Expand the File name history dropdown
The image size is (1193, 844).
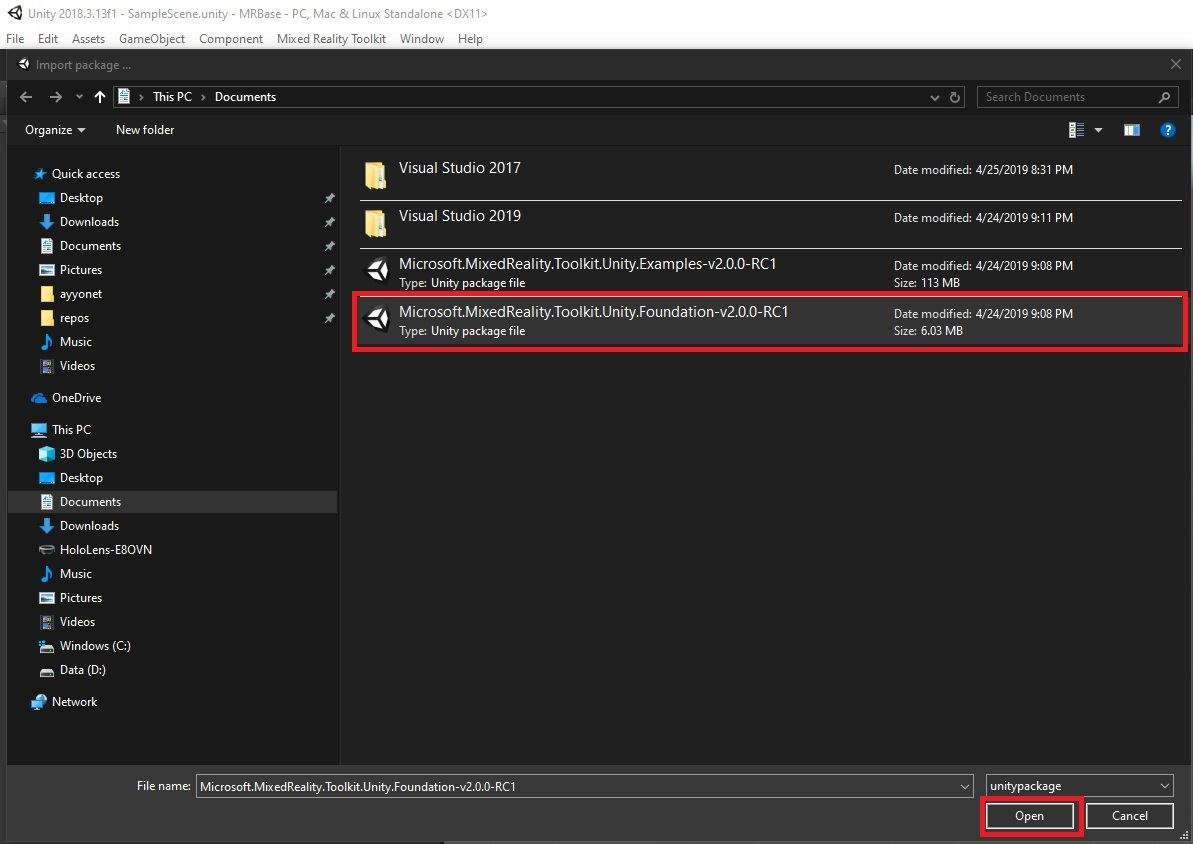coord(965,786)
